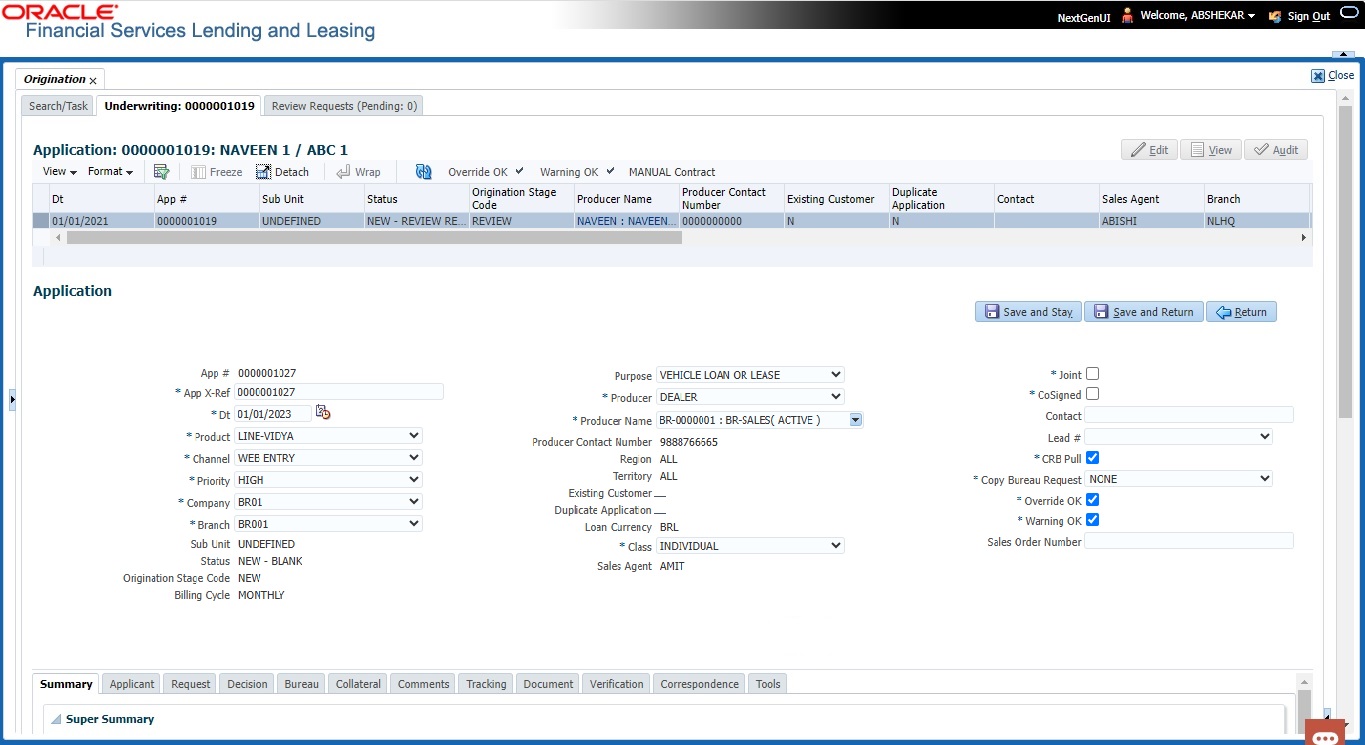Screen dimensions: 1365x745
Task: Toggle the Joint checkbox
Action: point(1092,374)
